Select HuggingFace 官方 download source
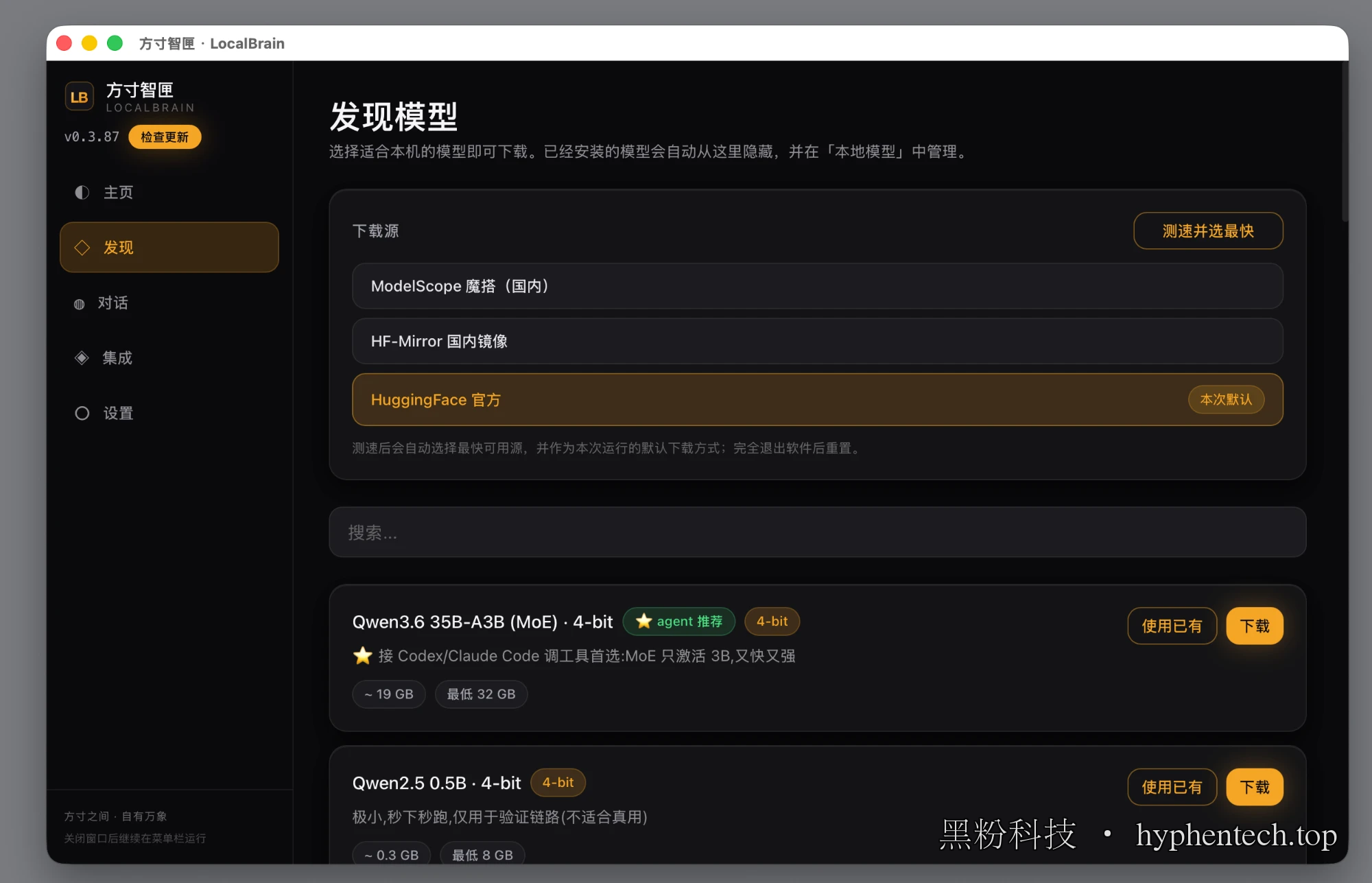Viewport: 1372px width, 883px height. [x=818, y=399]
